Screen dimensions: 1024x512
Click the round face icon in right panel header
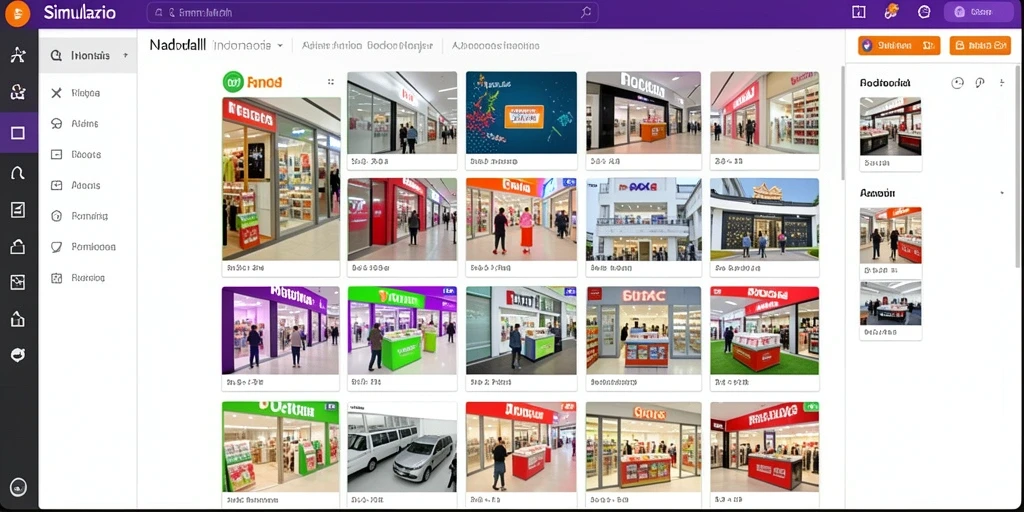(957, 82)
